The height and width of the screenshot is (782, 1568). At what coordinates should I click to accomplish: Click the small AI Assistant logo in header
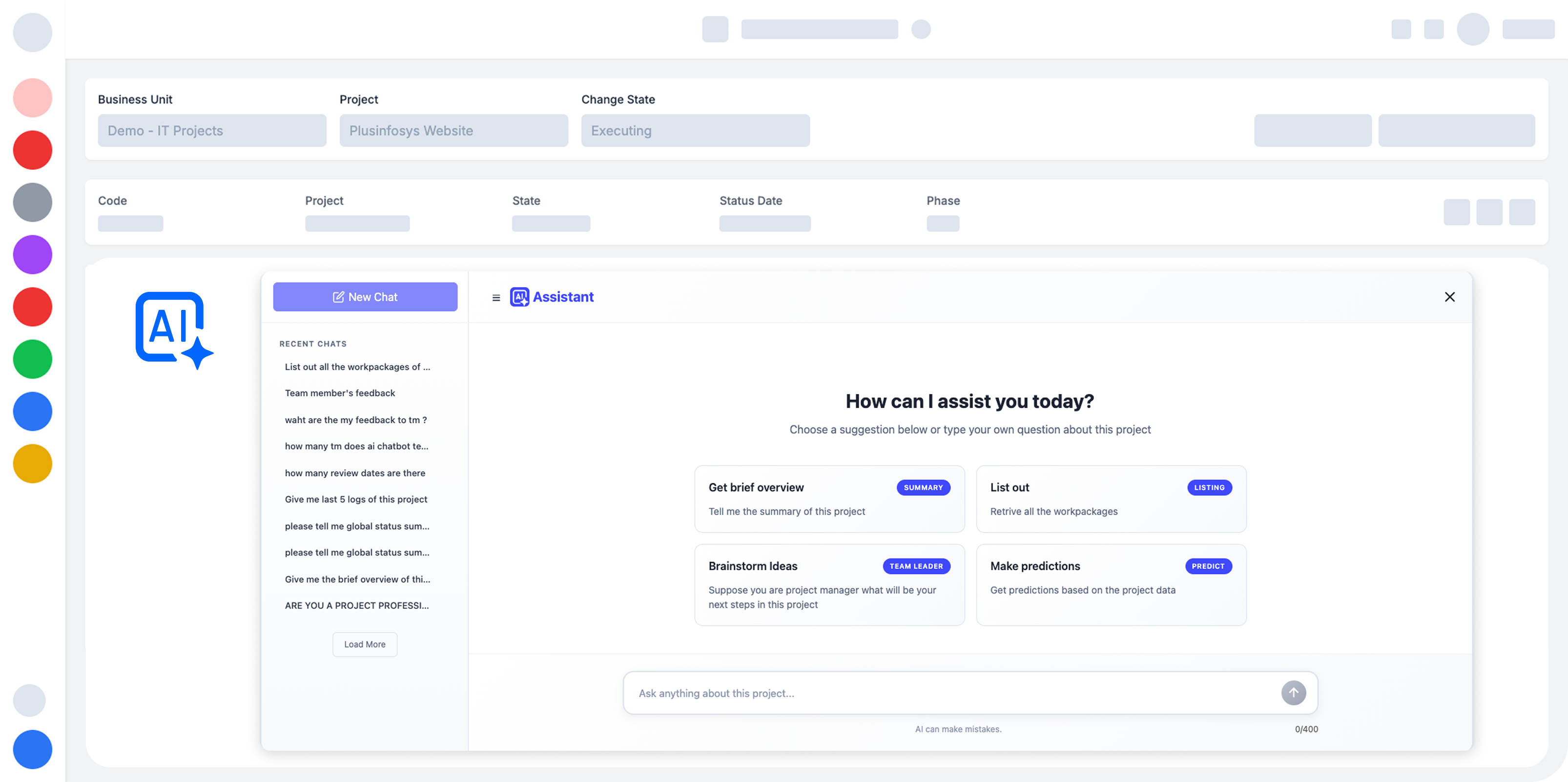point(519,297)
